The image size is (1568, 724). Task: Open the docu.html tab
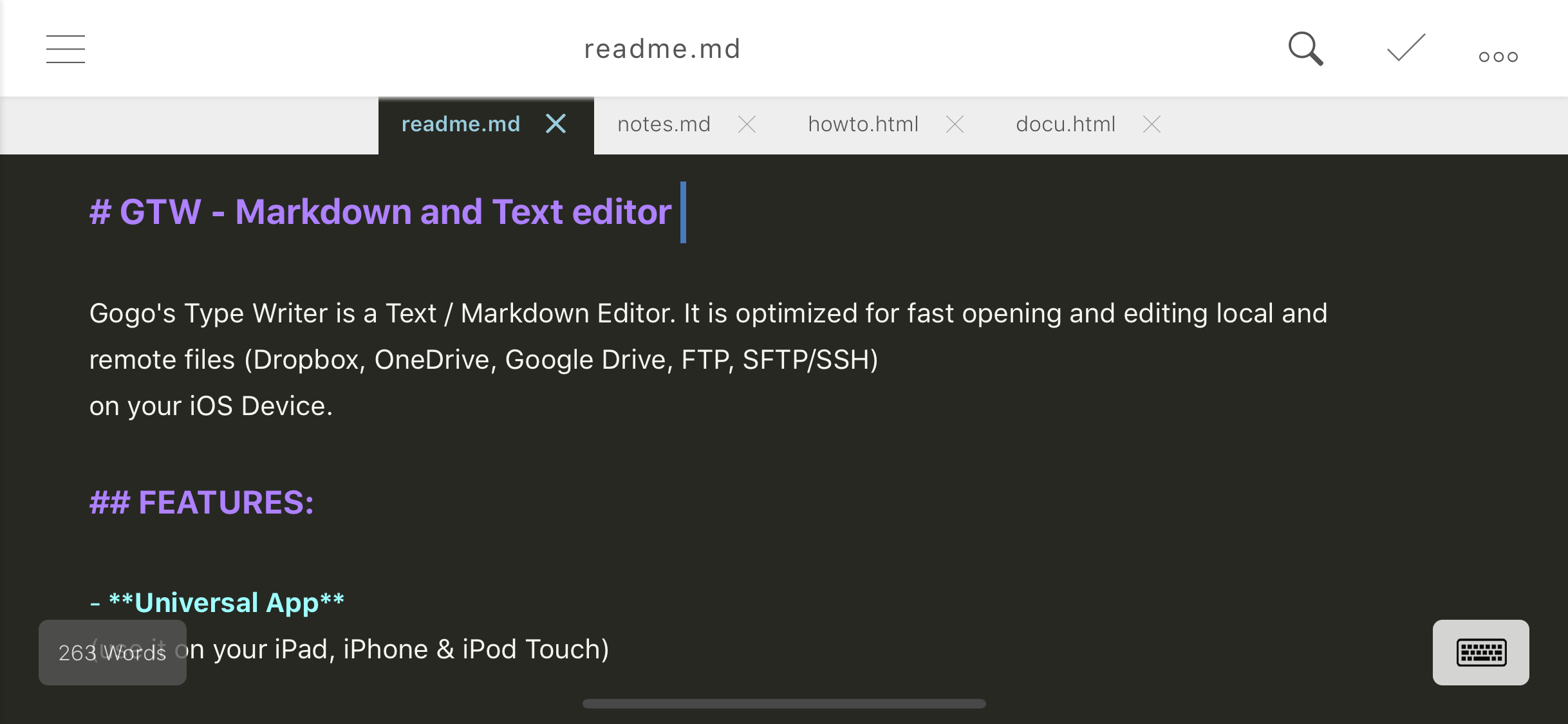click(1065, 124)
